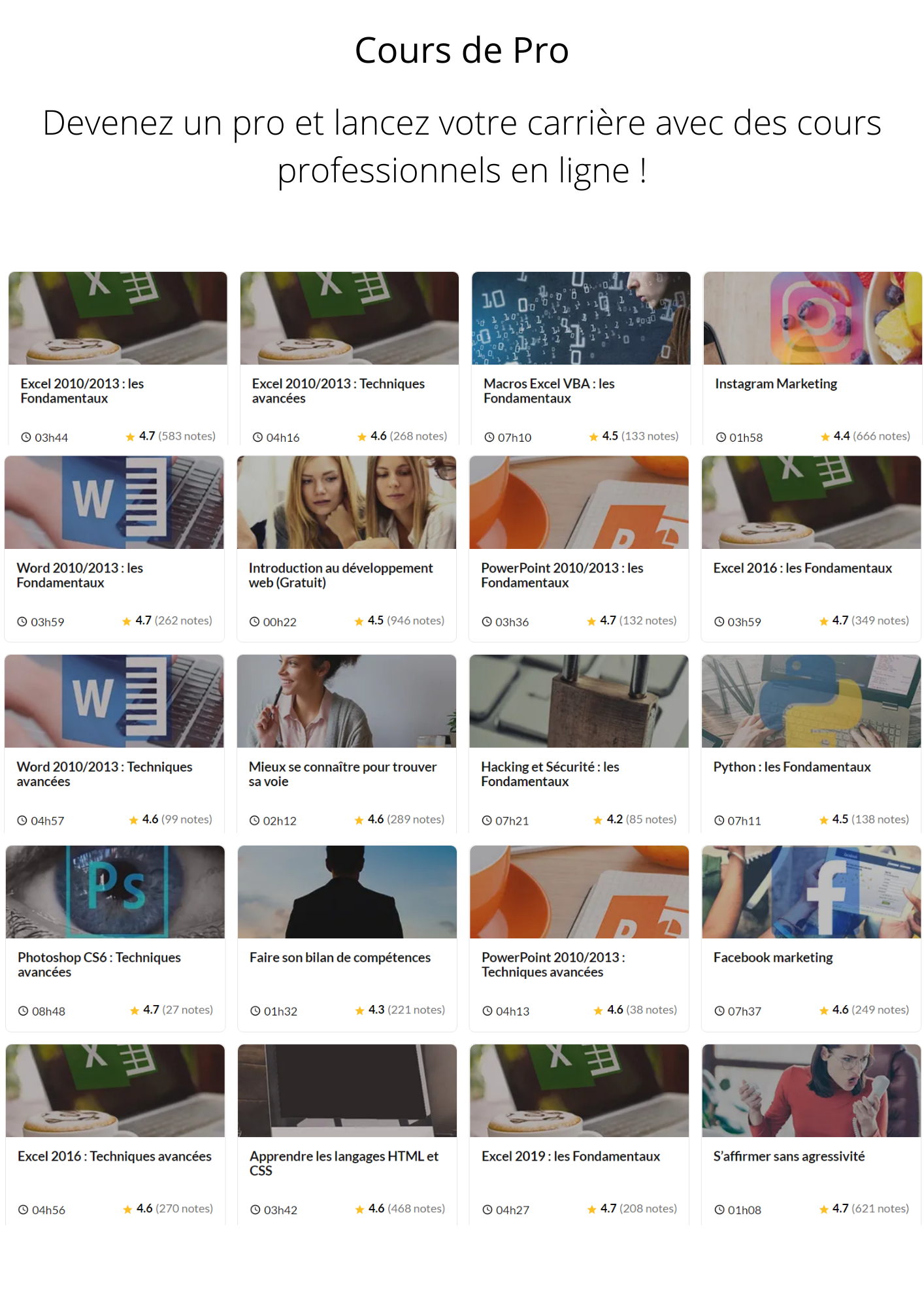Click the star icon next to 468 notes
This screenshot has height=1307, width=924.
[x=359, y=1209]
